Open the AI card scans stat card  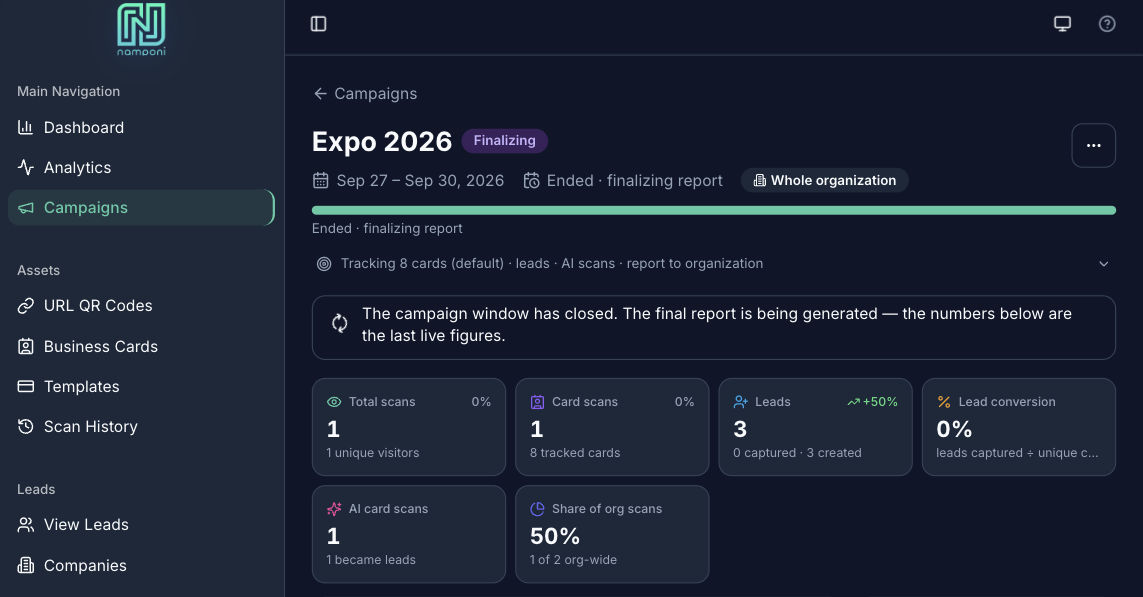click(x=409, y=534)
